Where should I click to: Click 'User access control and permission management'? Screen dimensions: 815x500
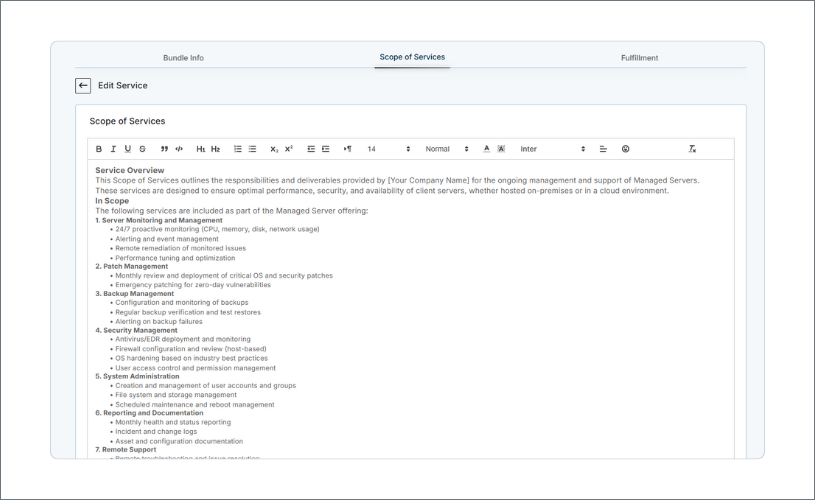pos(195,368)
